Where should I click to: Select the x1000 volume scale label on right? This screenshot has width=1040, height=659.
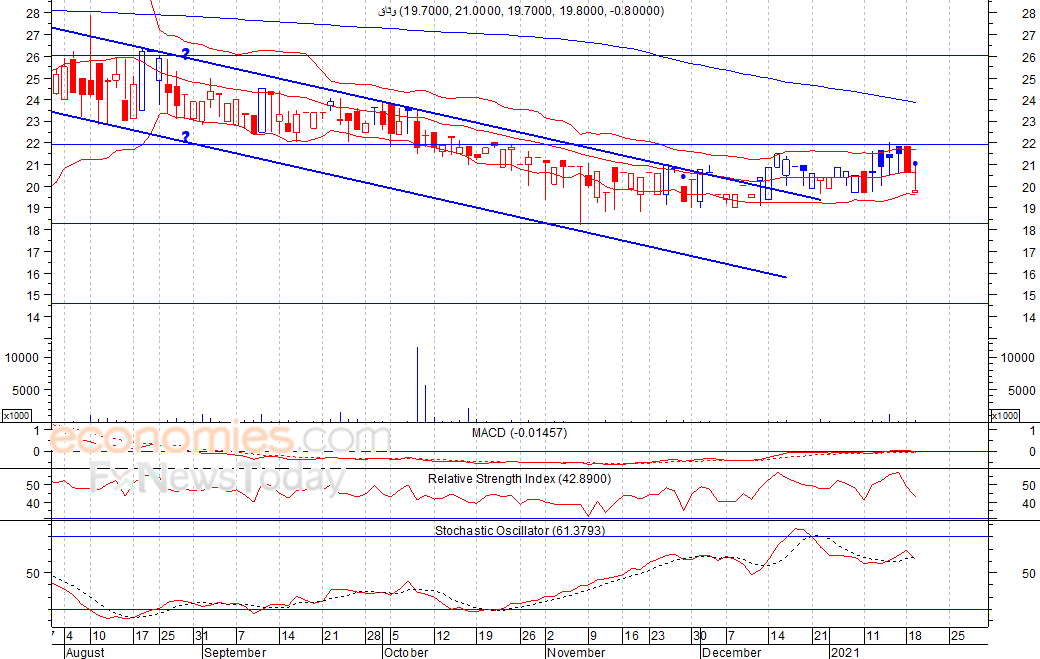tap(1004, 415)
